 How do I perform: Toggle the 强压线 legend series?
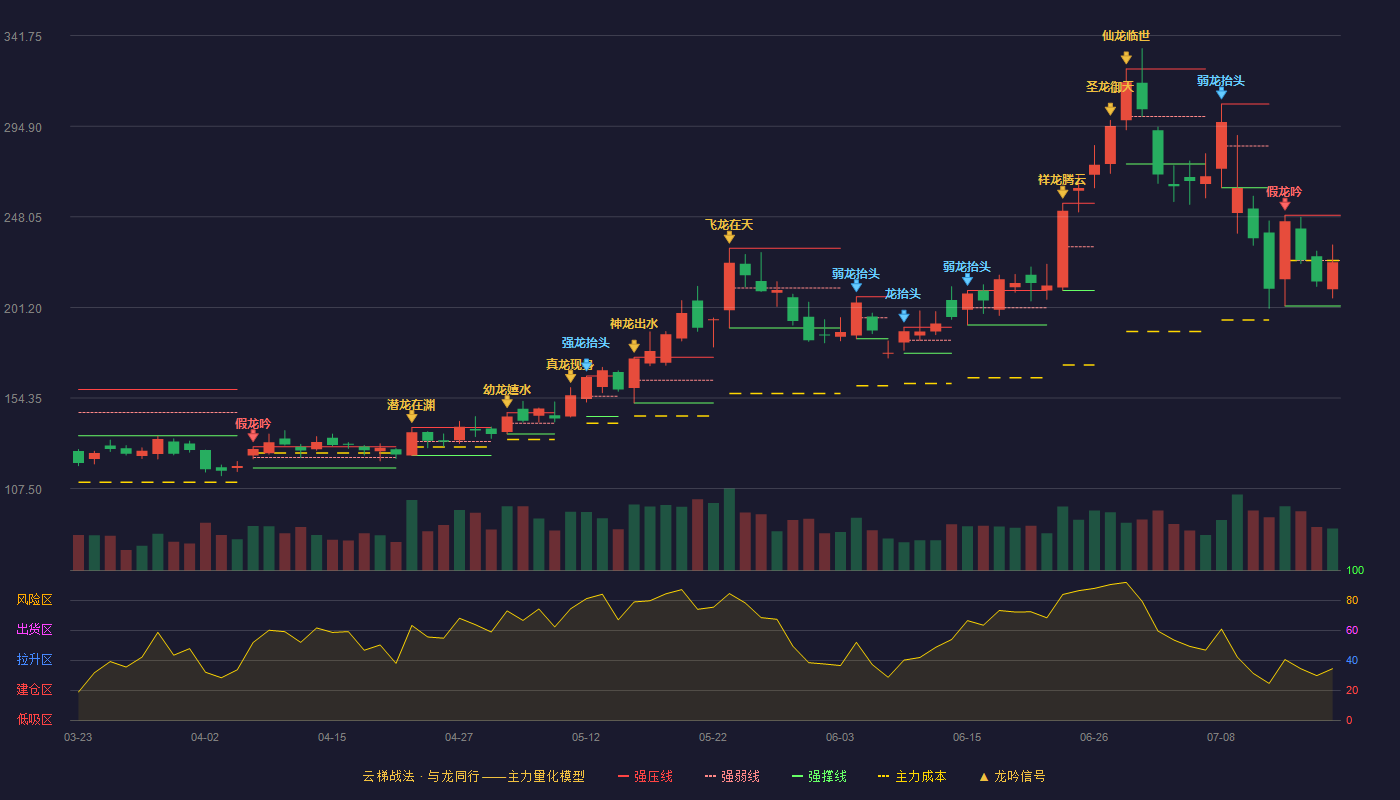coord(645,776)
